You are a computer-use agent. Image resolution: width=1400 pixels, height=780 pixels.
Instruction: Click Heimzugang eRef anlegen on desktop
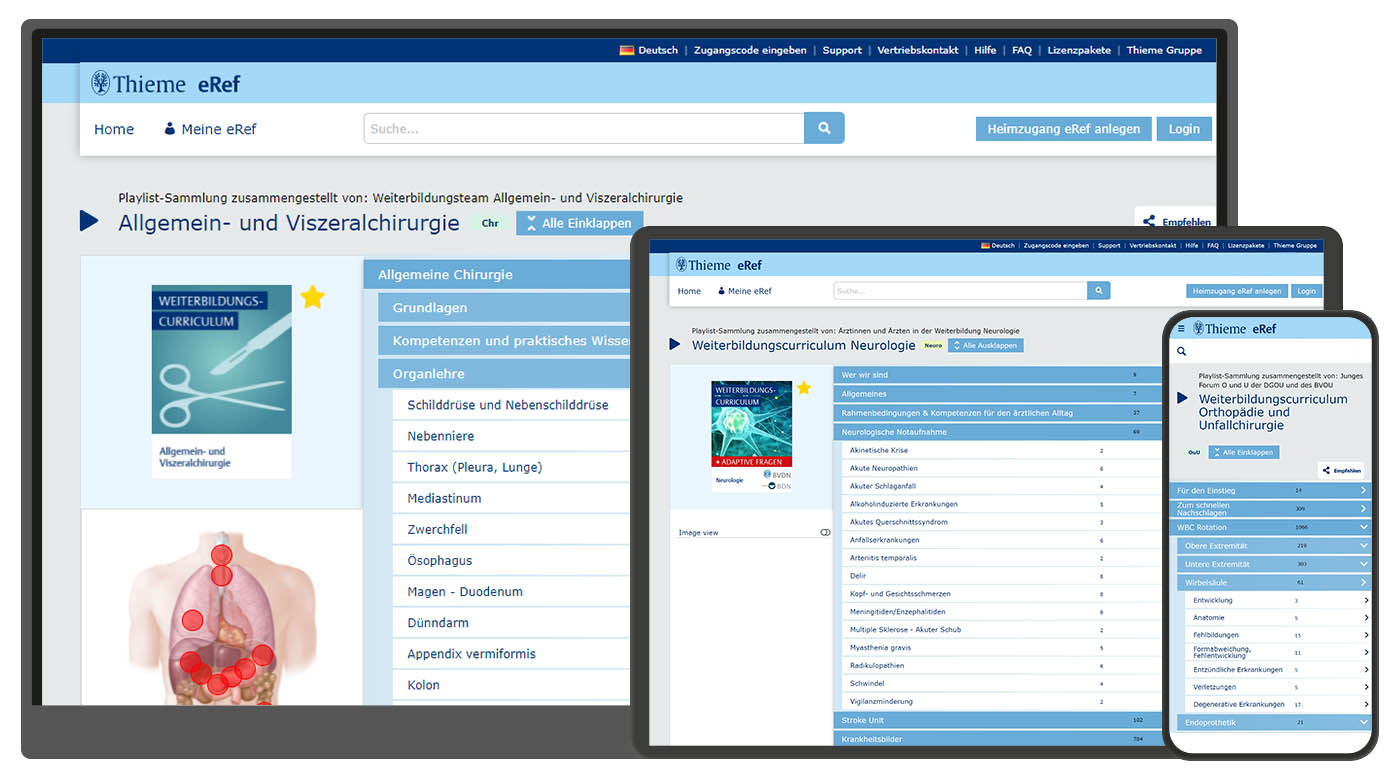click(1063, 129)
